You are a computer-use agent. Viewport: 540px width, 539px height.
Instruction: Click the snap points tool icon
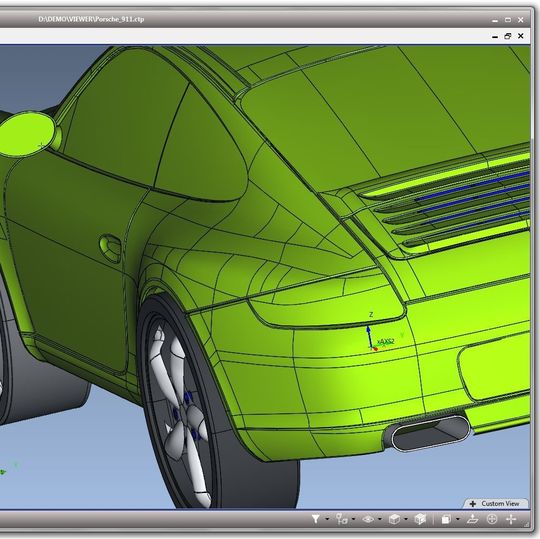[342, 519]
